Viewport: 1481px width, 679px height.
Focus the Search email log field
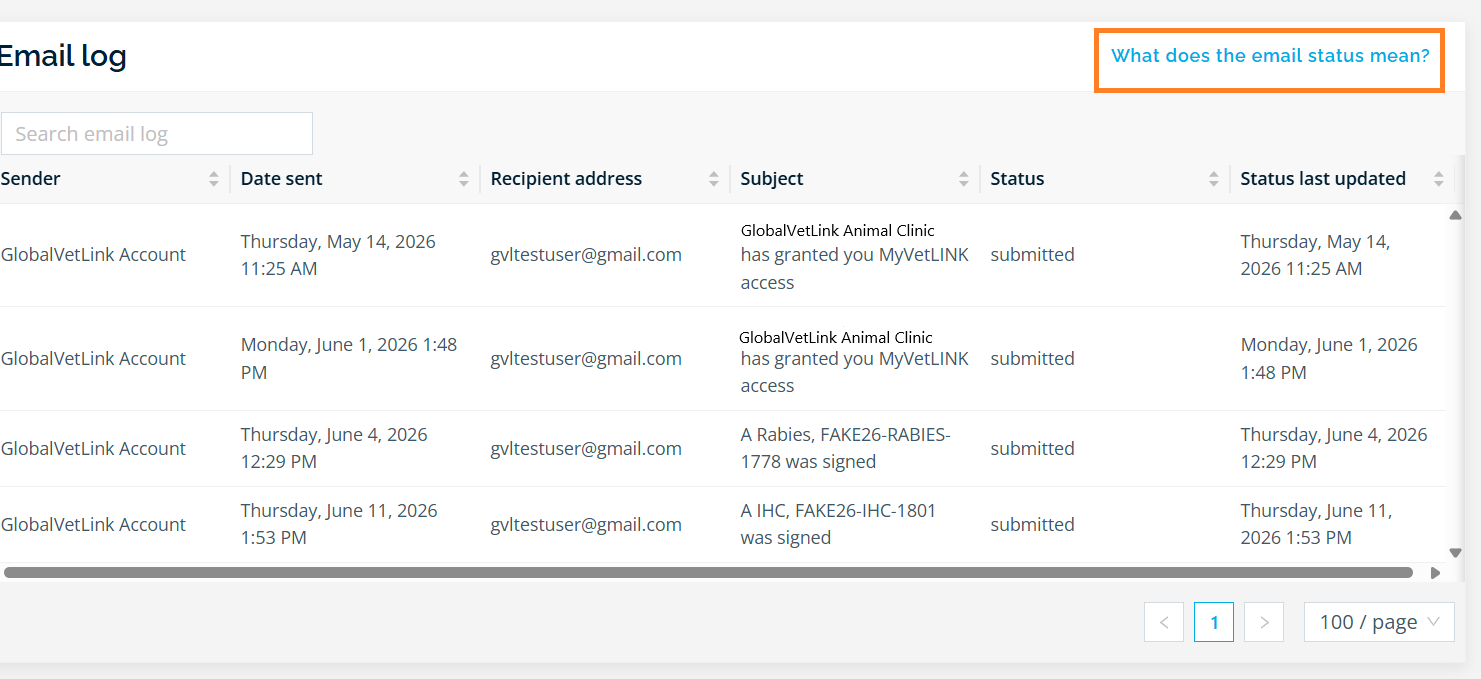tap(157, 134)
